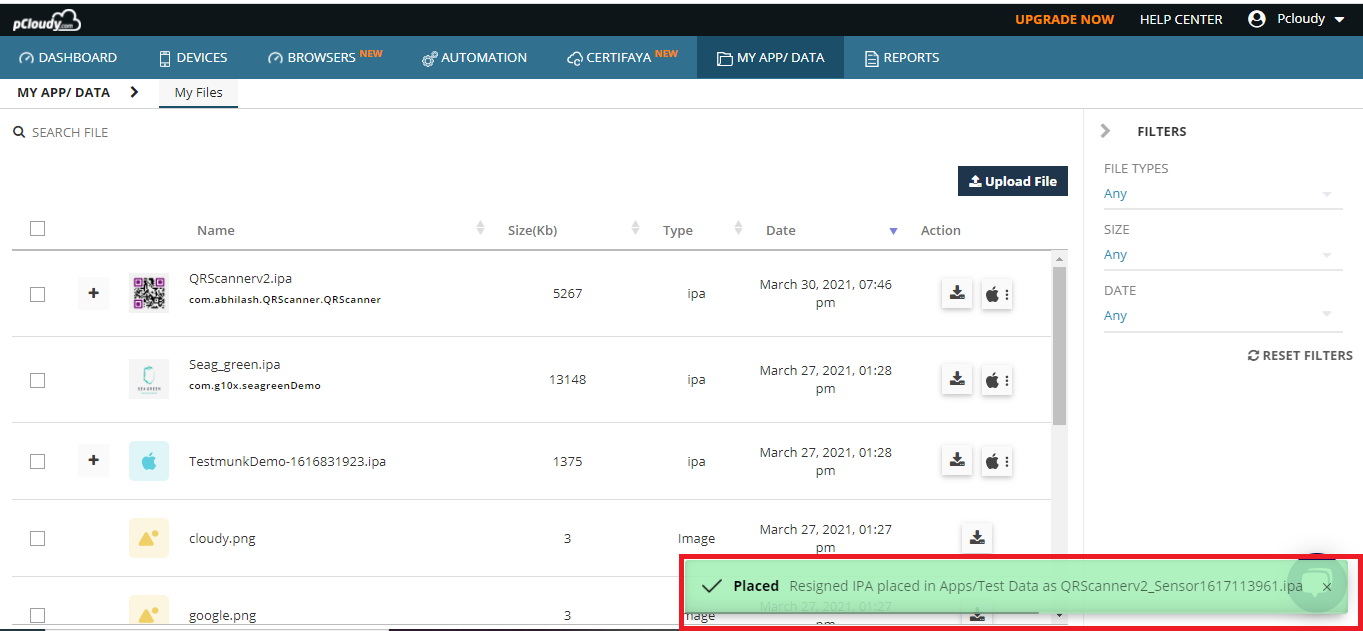Image resolution: width=1363 pixels, height=631 pixels.
Task: Open Apple options for TestmunkDemo-1616831923.ipa
Action: coord(996,461)
